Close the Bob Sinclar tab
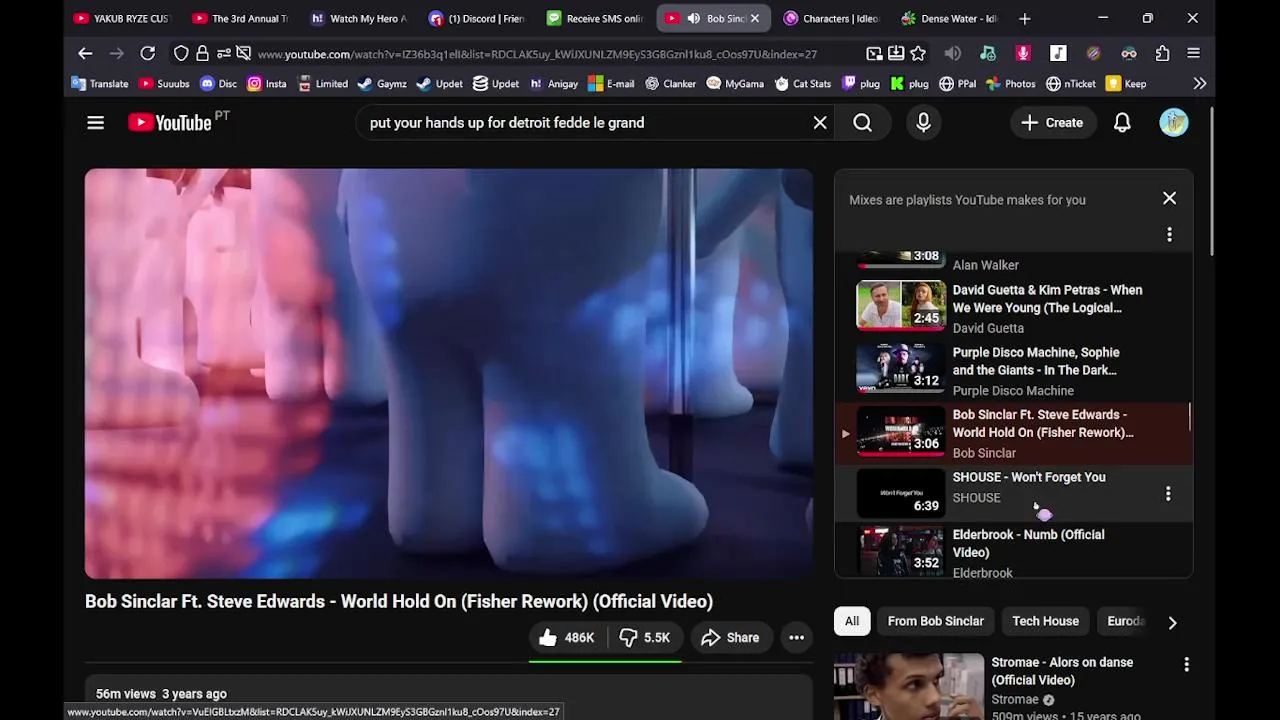This screenshot has height=720, width=1280. (x=755, y=19)
